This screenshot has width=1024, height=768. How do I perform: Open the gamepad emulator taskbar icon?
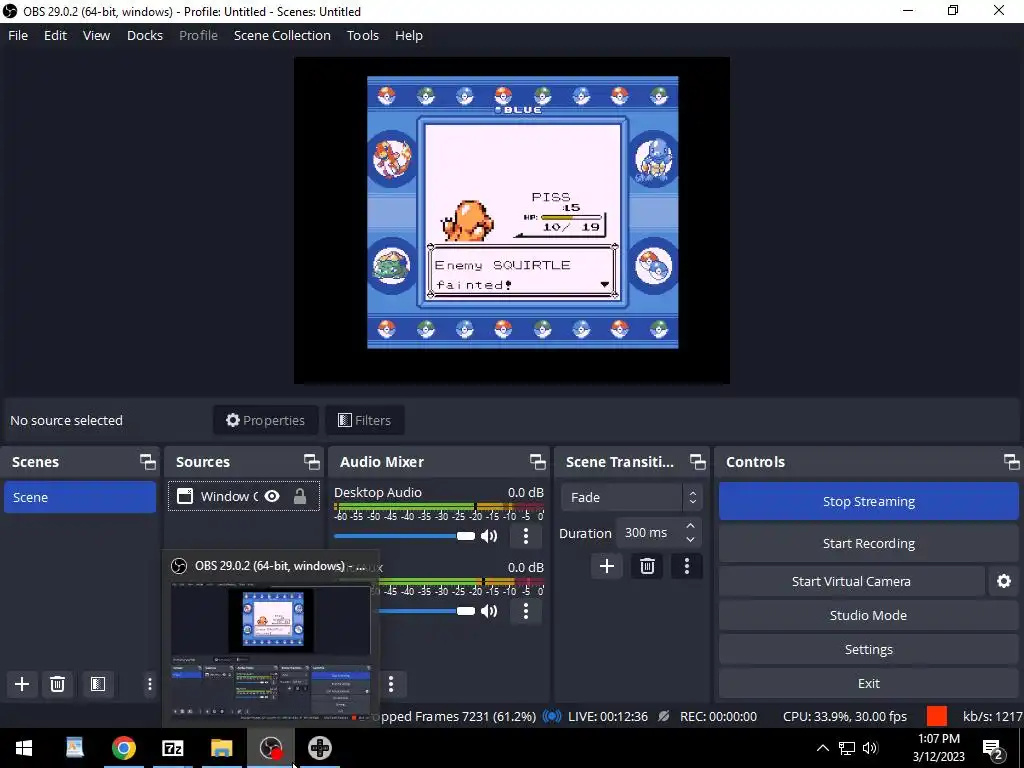point(320,748)
